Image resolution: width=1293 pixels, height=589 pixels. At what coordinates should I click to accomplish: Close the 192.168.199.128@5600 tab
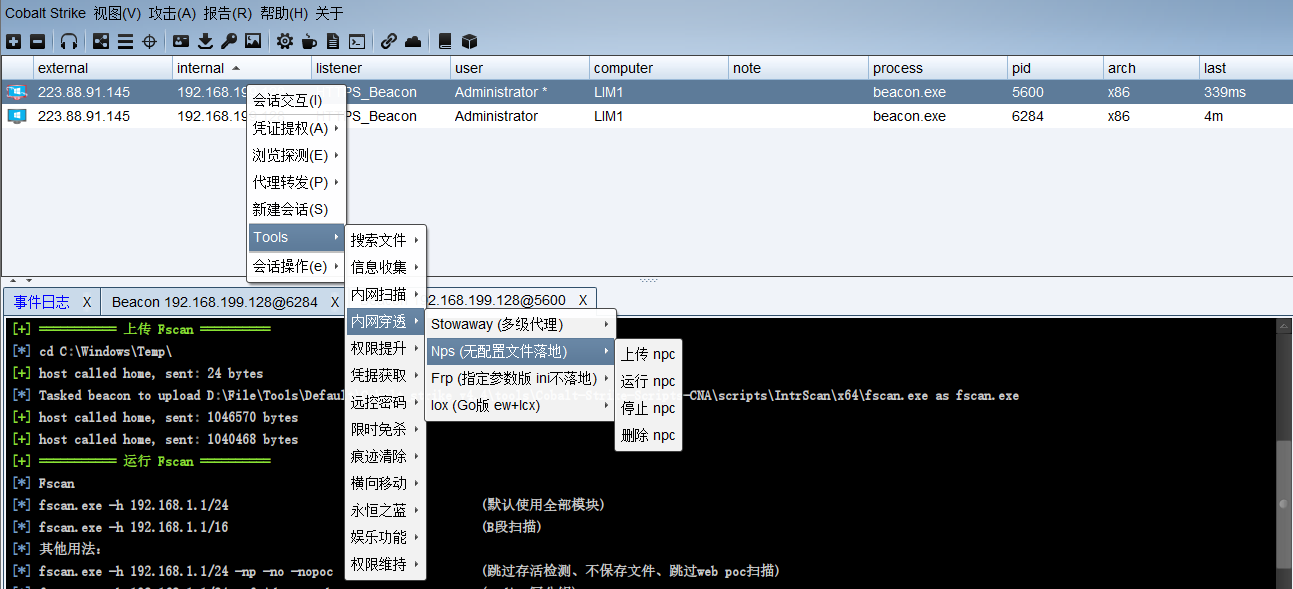point(583,301)
